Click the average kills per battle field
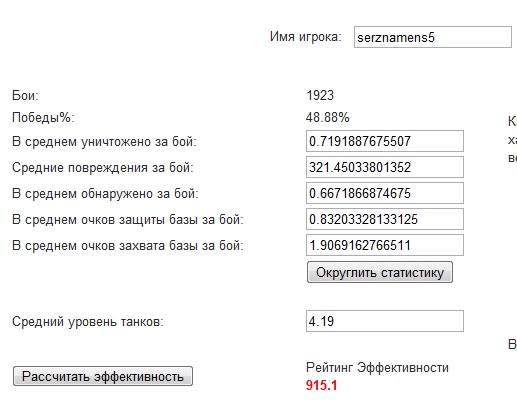517x405 pixels. coord(385,141)
